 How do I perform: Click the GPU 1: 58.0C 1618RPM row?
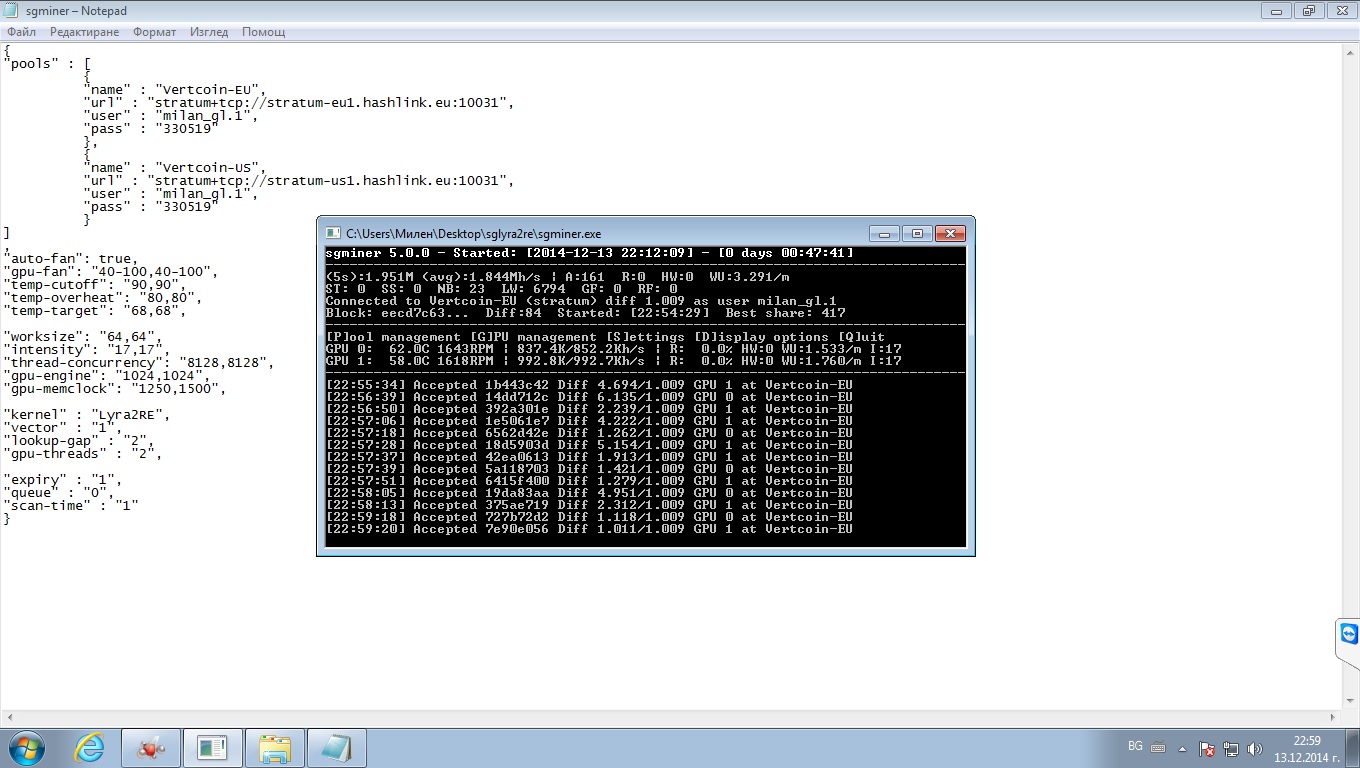point(614,361)
